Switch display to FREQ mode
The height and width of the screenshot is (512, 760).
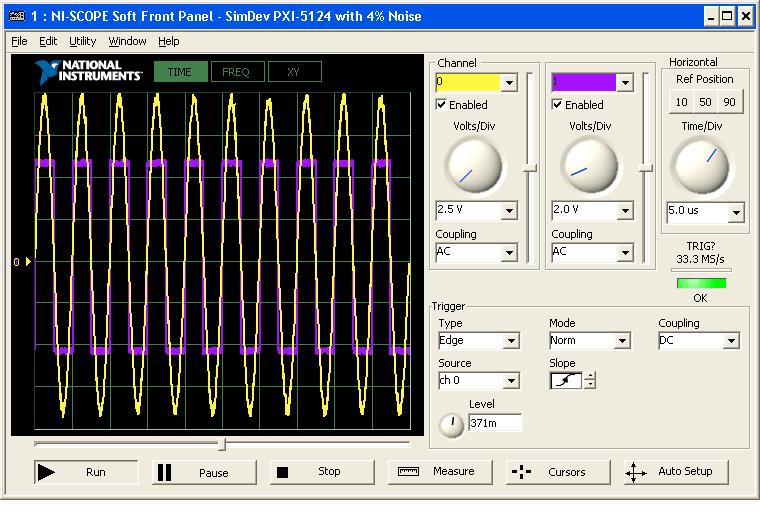[236, 72]
